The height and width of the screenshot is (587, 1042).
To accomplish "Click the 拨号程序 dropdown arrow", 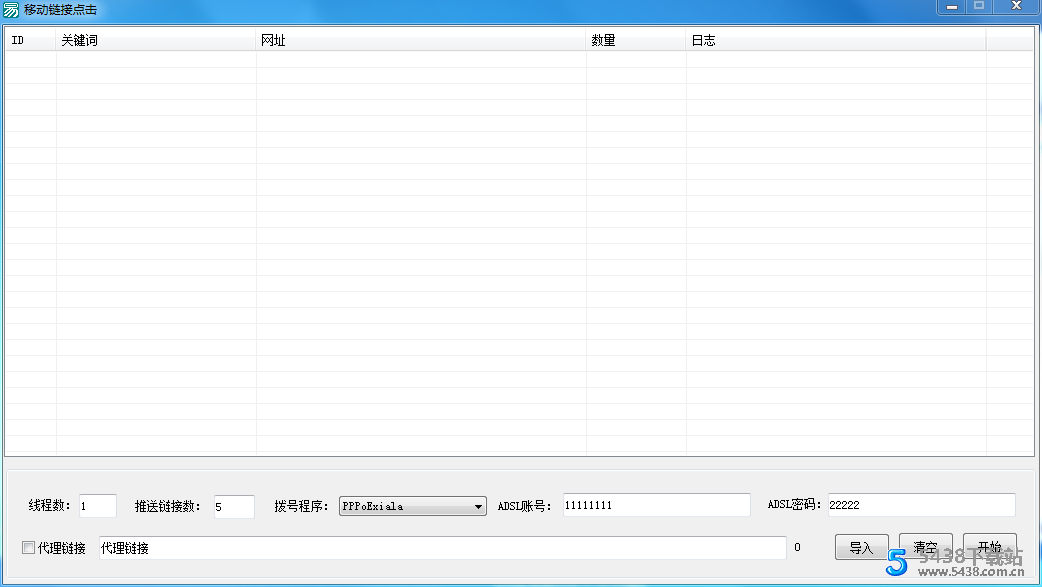I will (x=477, y=505).
